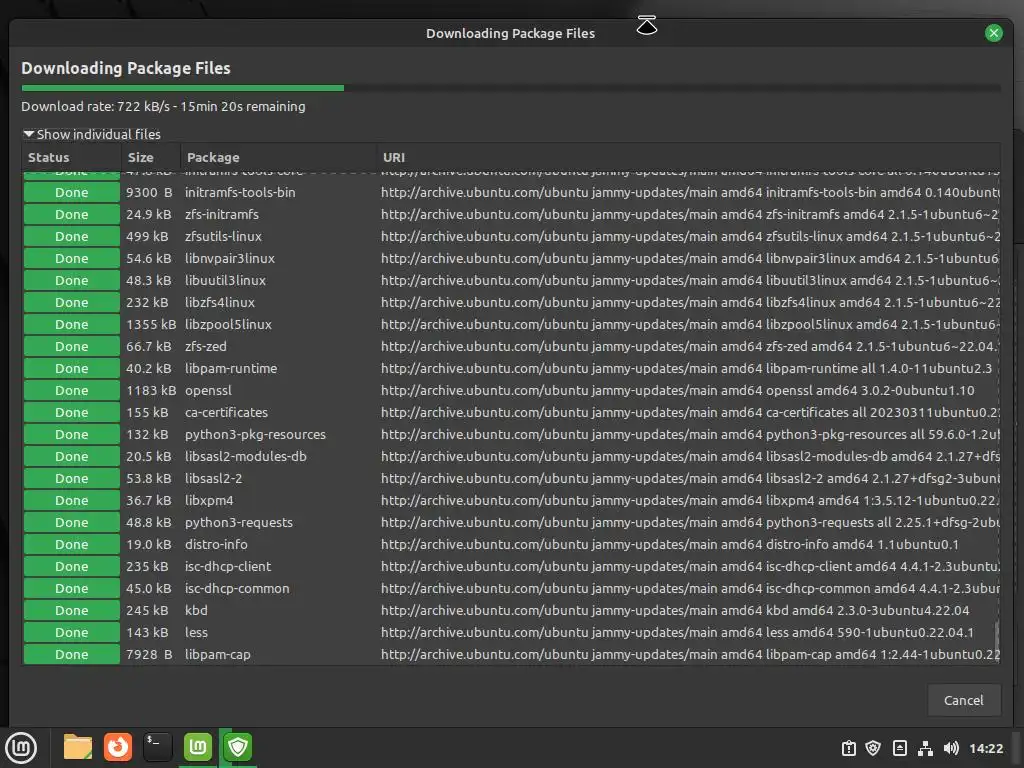The height and width of the screenshot is (768, 1024).
Task: Select the initramfs-tools-bin row
Action: 511,193
